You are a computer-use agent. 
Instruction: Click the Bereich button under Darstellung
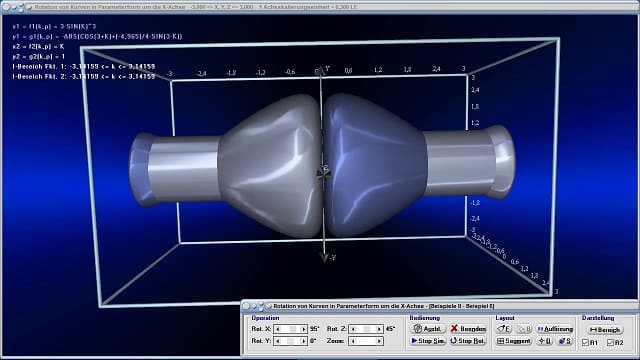tap(605, 329)
